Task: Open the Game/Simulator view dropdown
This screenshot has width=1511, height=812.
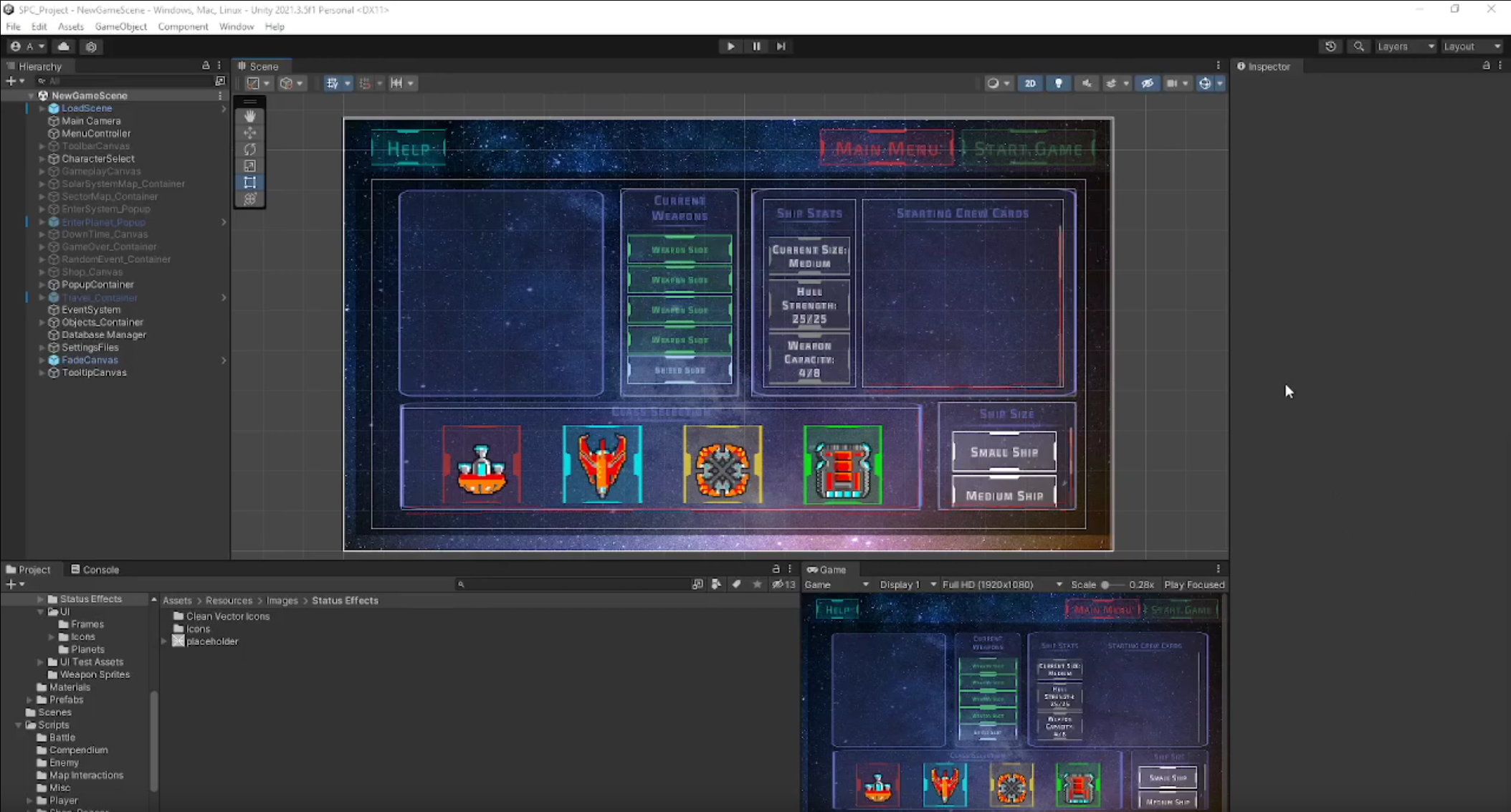Action: [x=836, y=584]
